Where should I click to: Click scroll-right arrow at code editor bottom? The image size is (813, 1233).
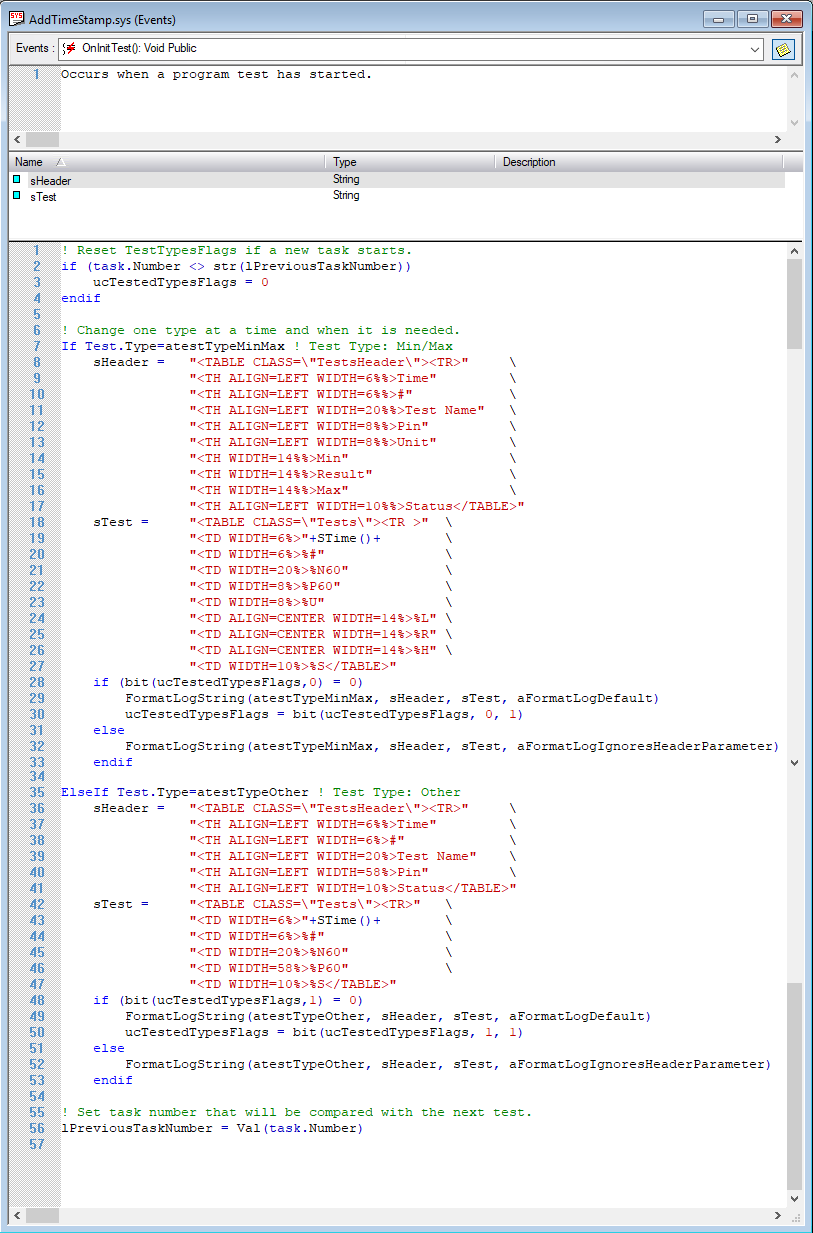coord(778,1215)
